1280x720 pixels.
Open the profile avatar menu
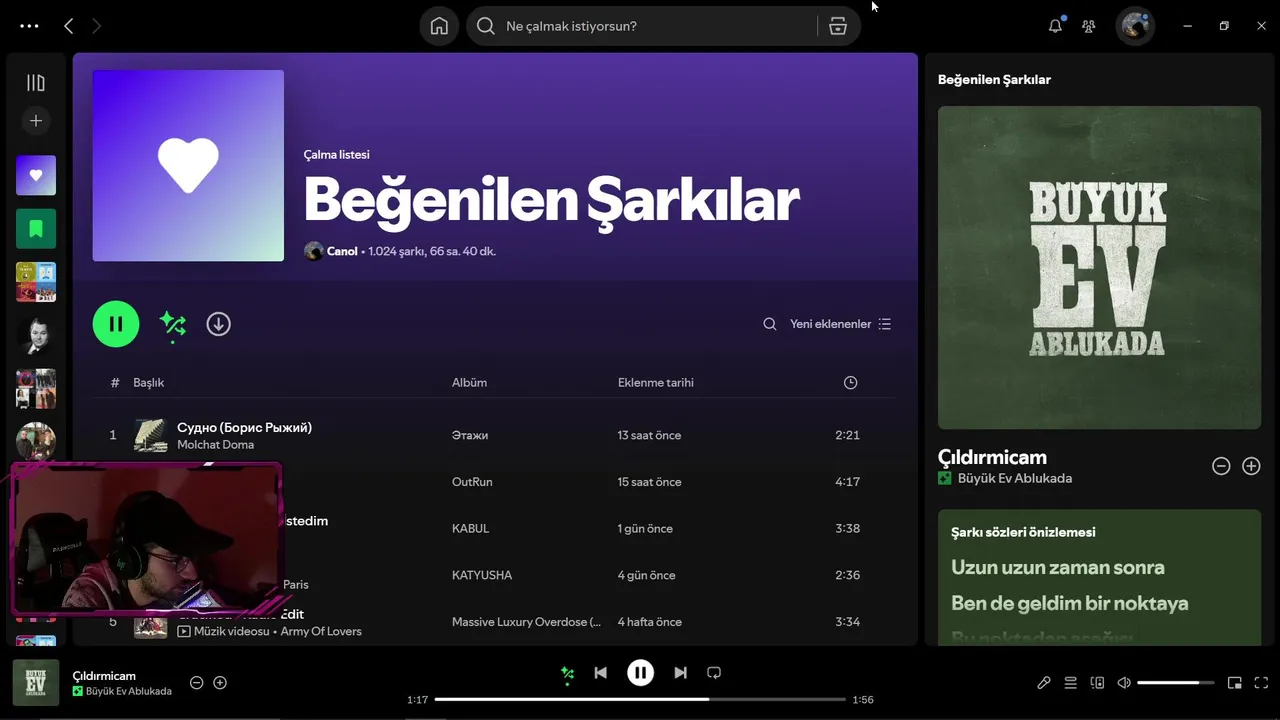pos(1135,26)
